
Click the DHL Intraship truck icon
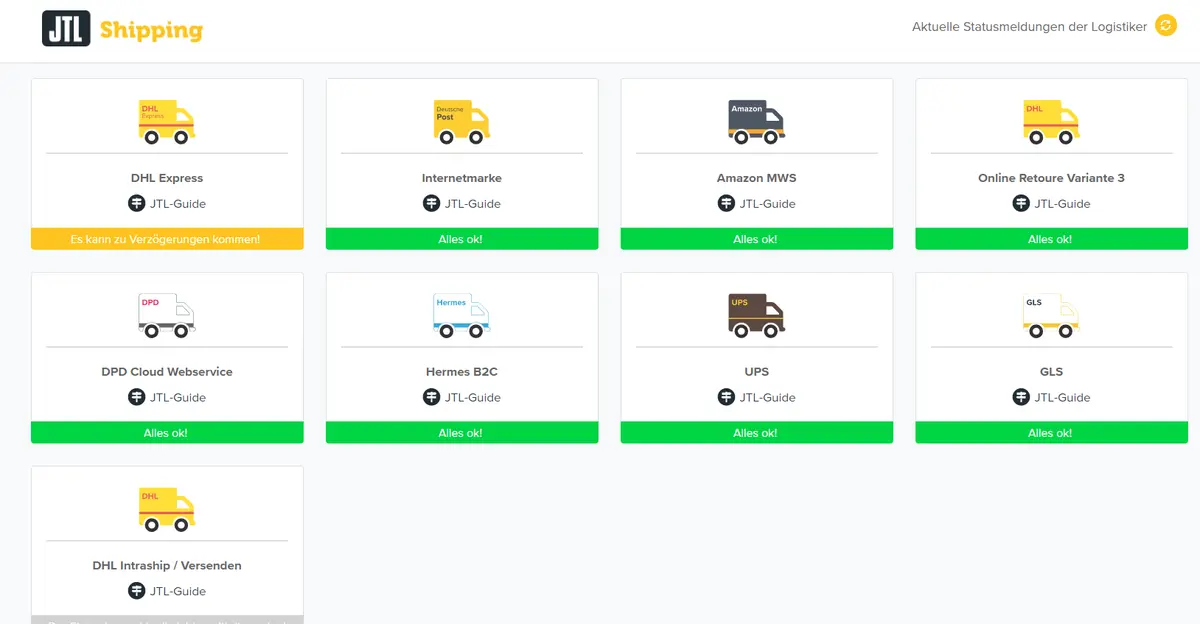167,509
